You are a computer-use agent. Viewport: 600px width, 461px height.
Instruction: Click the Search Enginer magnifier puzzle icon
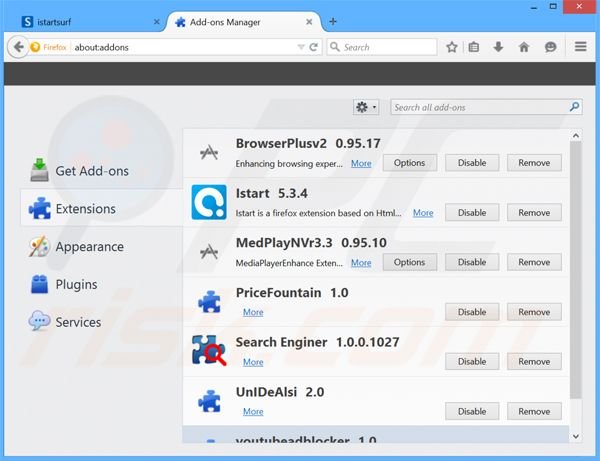click(x=209, y=350)
